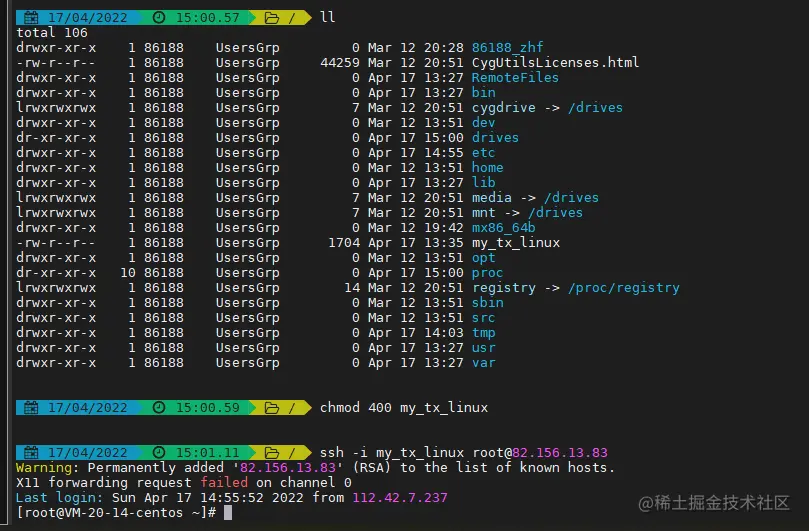Click the cygdrive symlink name

click(504, 107)
